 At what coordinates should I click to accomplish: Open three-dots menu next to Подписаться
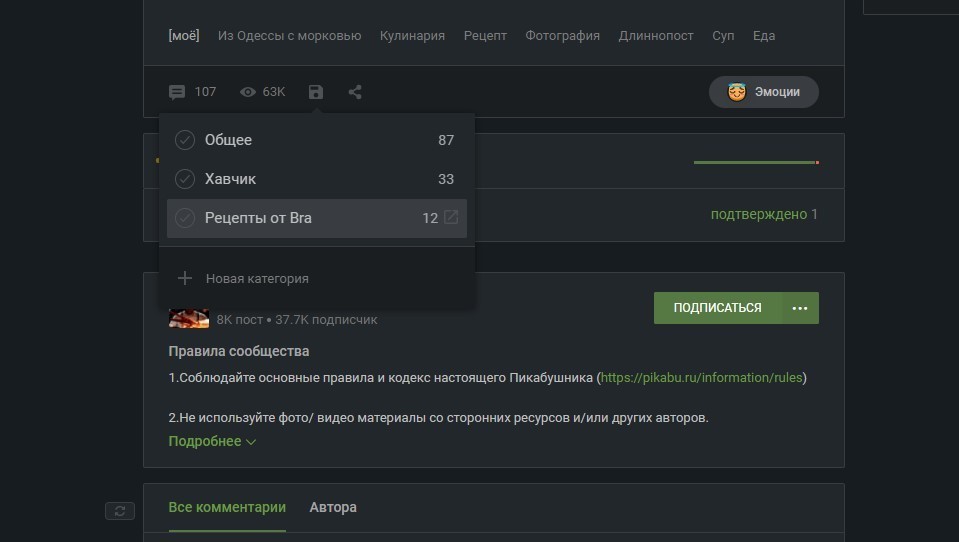click(800, 308)
